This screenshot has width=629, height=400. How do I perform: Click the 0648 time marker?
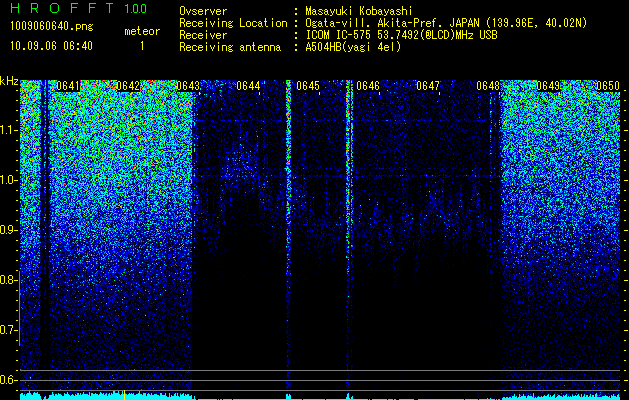click(488, 86)
